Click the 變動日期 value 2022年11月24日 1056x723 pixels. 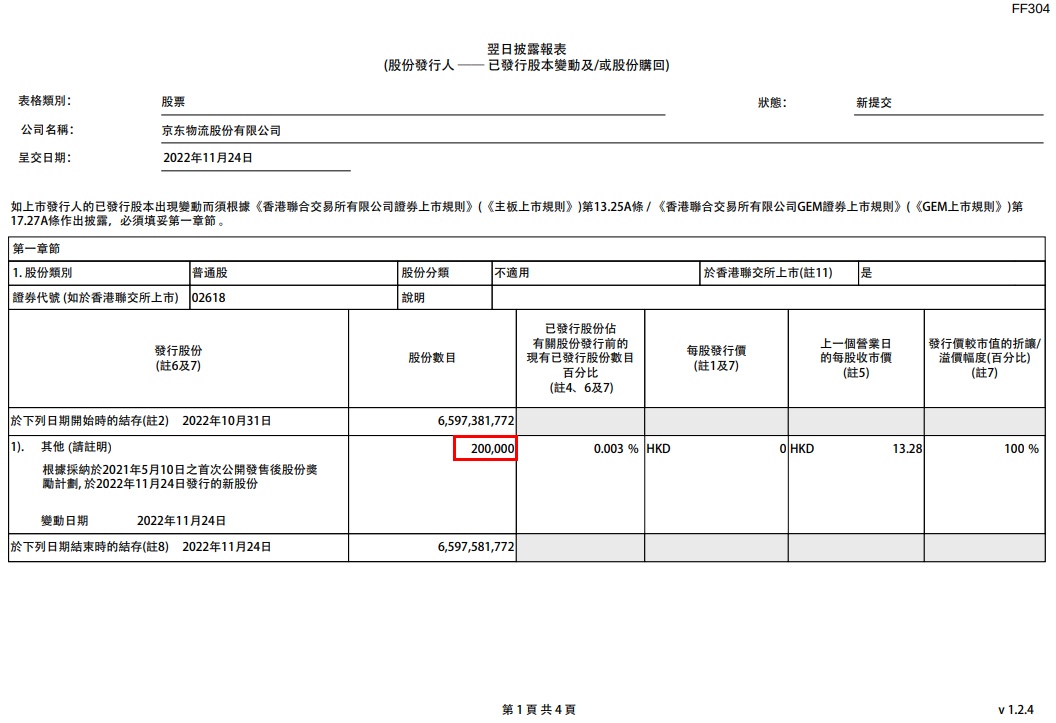[181, 521]
